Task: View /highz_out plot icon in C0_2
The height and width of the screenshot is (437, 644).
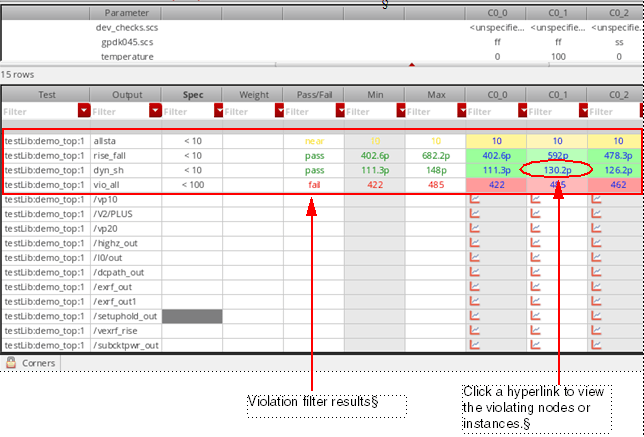Action: [596, 243]
